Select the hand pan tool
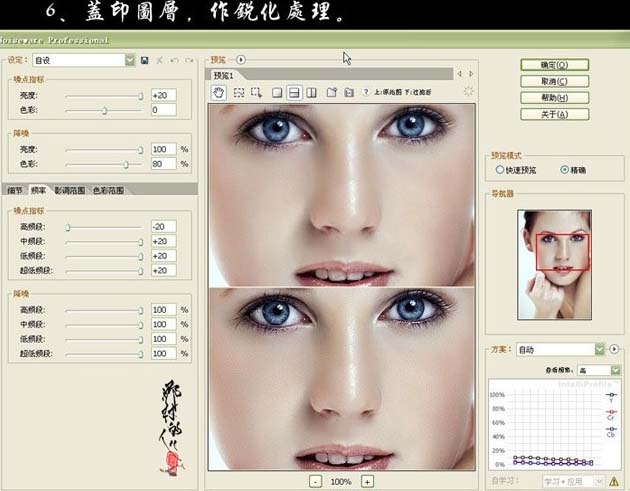630x491 pixels. [x=218, y=93]
